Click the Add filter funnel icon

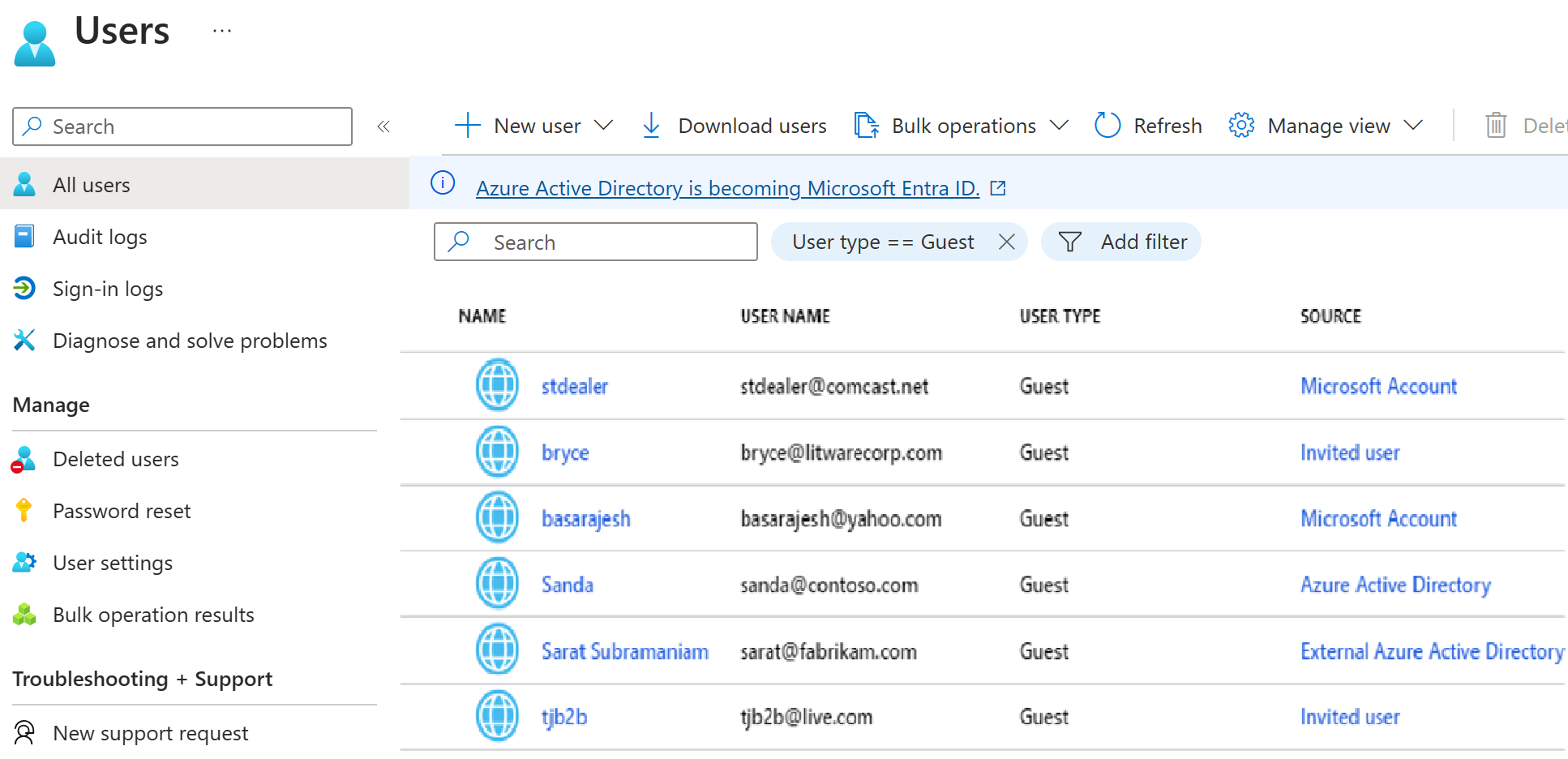1070,242
